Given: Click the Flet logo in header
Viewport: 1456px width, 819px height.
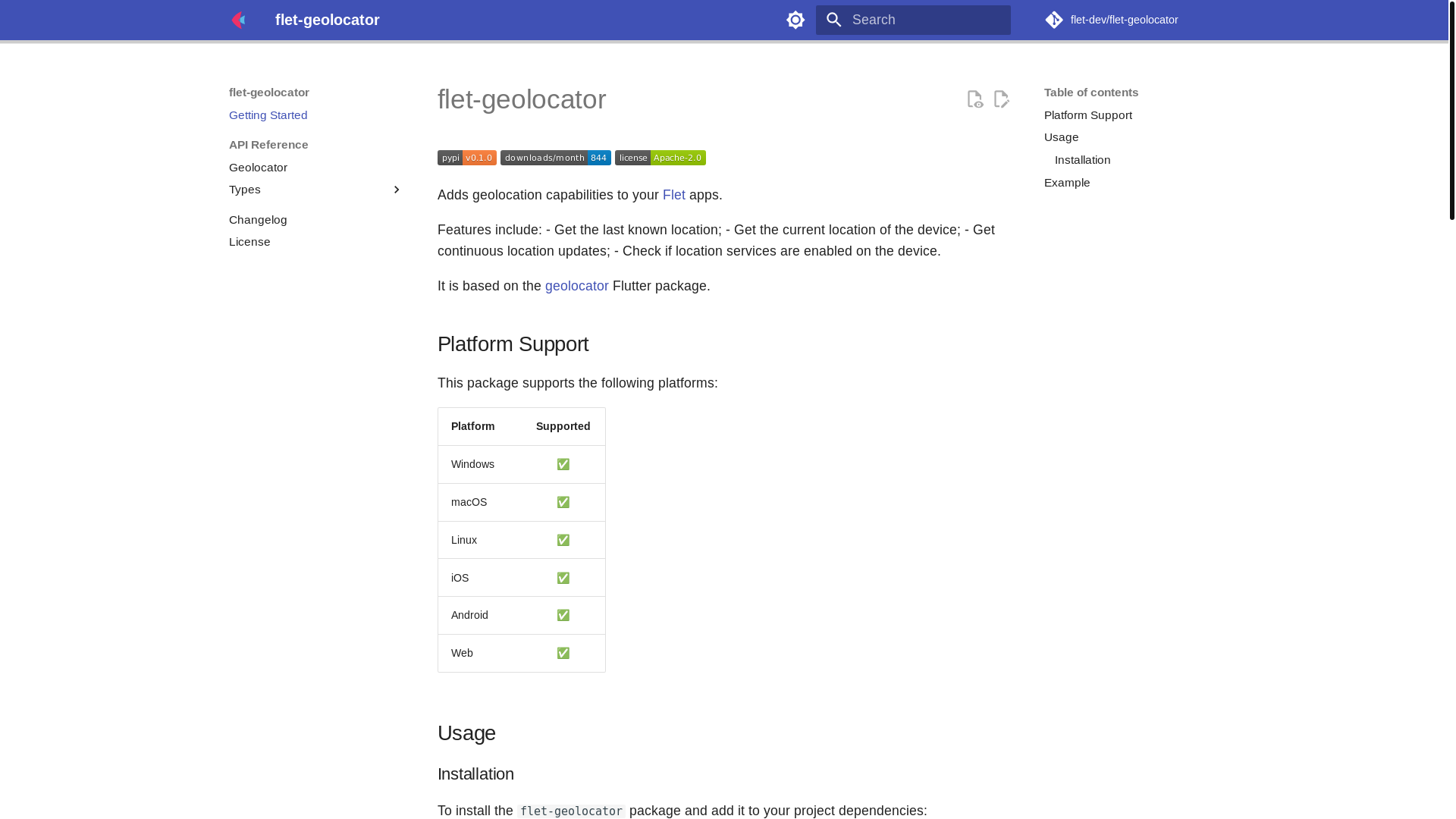Looking at the screenshot, I should 239,20.
